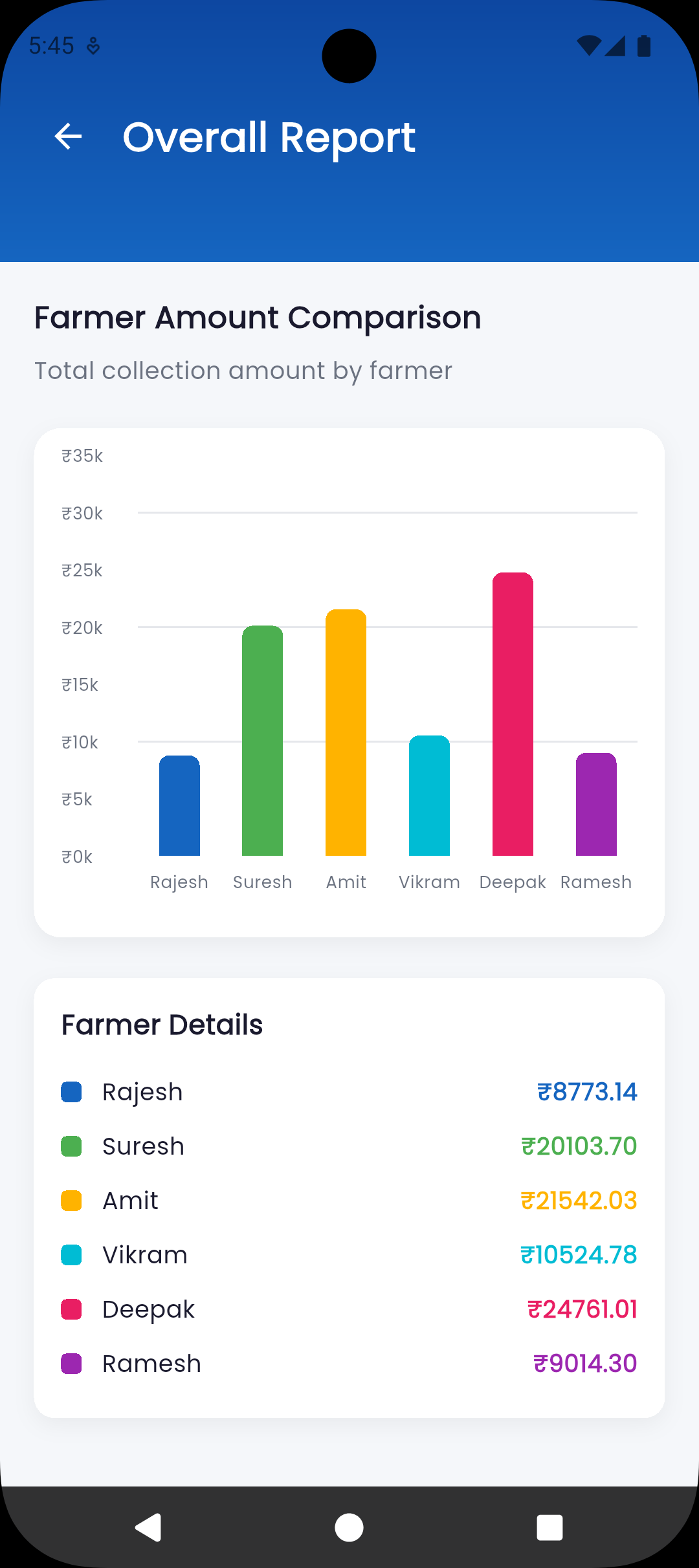
Task: Tap the amount ₹8773.14 for Rajesh
Action: coord(586,1091)
